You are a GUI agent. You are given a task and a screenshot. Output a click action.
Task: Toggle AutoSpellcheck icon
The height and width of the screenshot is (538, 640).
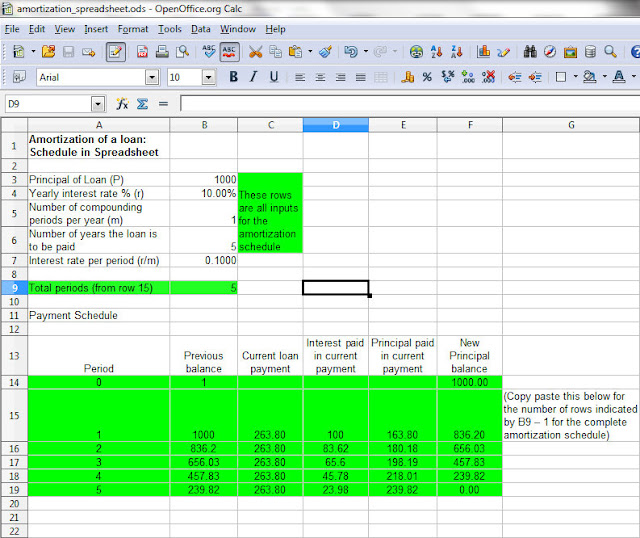click(x=229, y=52)
